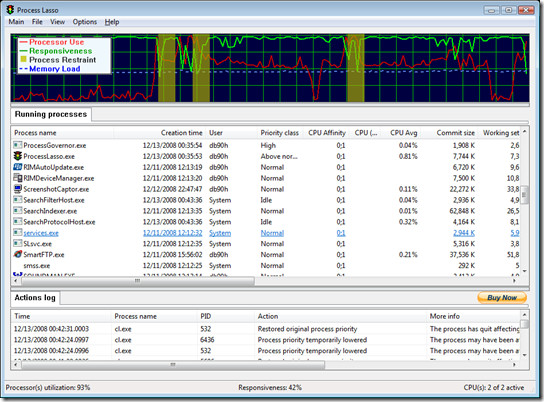Open the Main menu
The image size is (544, 402).
[x=16, y=22]
